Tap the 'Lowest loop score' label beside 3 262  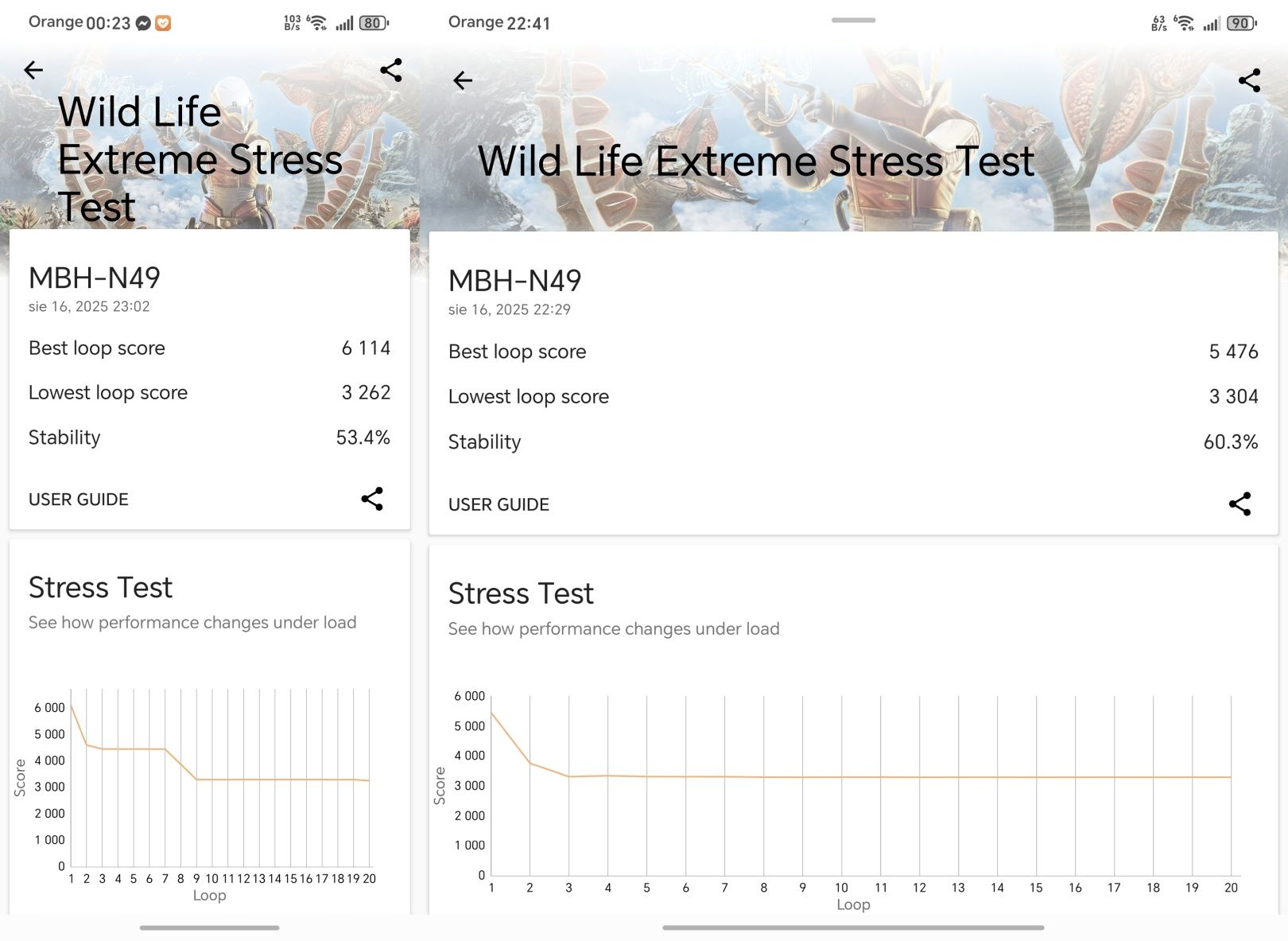108,392
